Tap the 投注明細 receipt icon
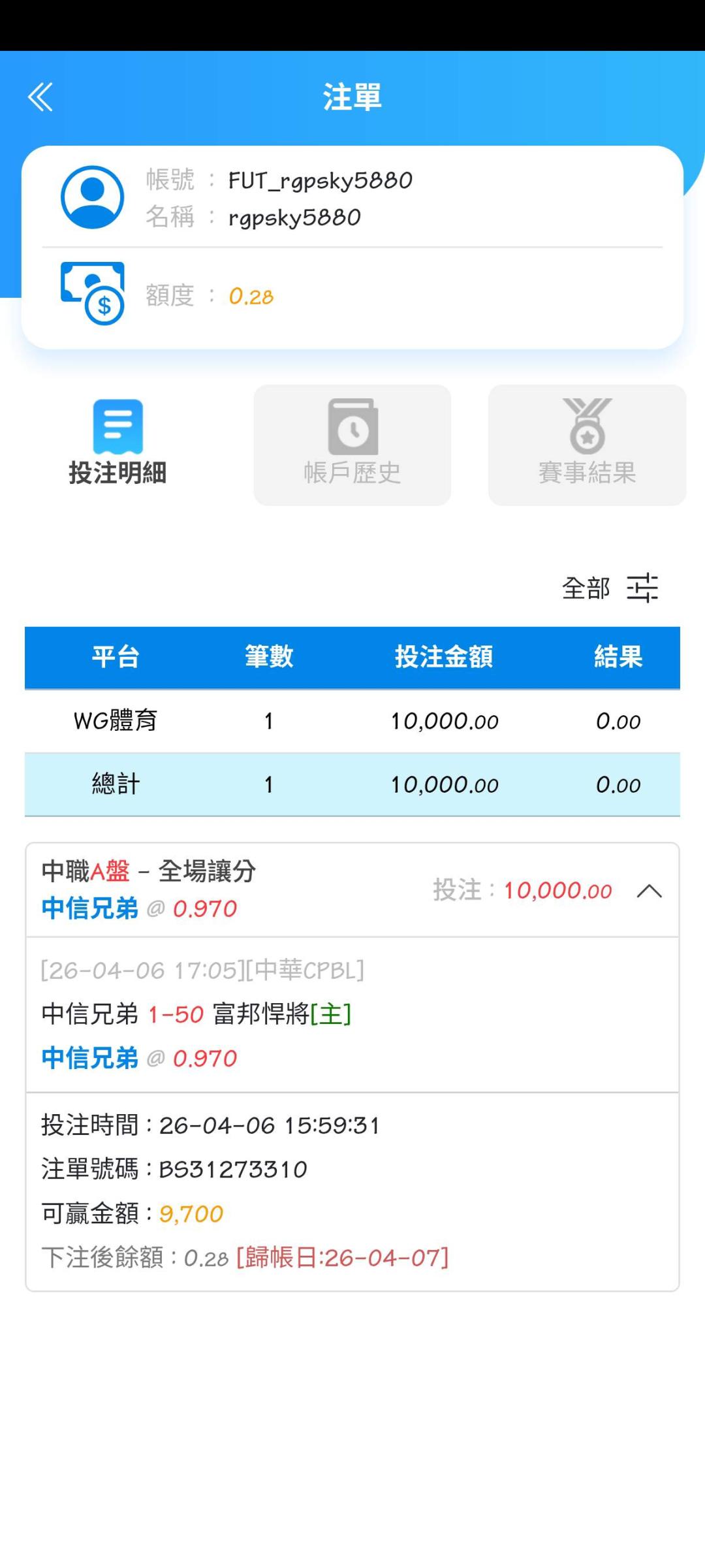Viewport: 705px width, 1568px height. 117,426
